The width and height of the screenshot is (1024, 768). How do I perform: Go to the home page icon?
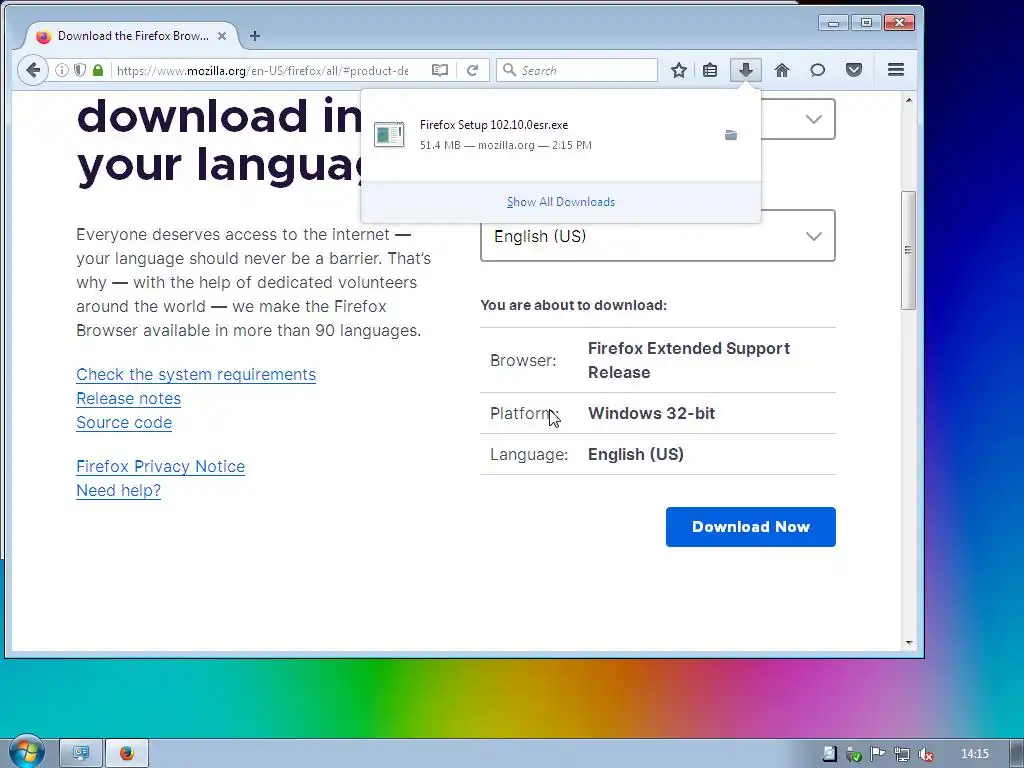782,70
